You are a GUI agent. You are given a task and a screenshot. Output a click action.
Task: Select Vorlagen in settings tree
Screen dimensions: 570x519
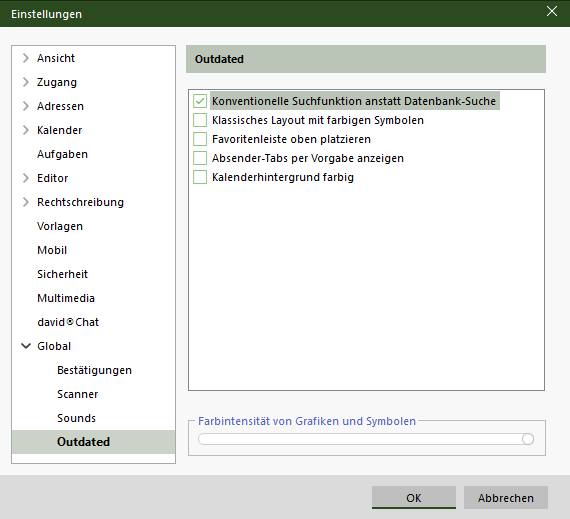[x=60, y=226]
